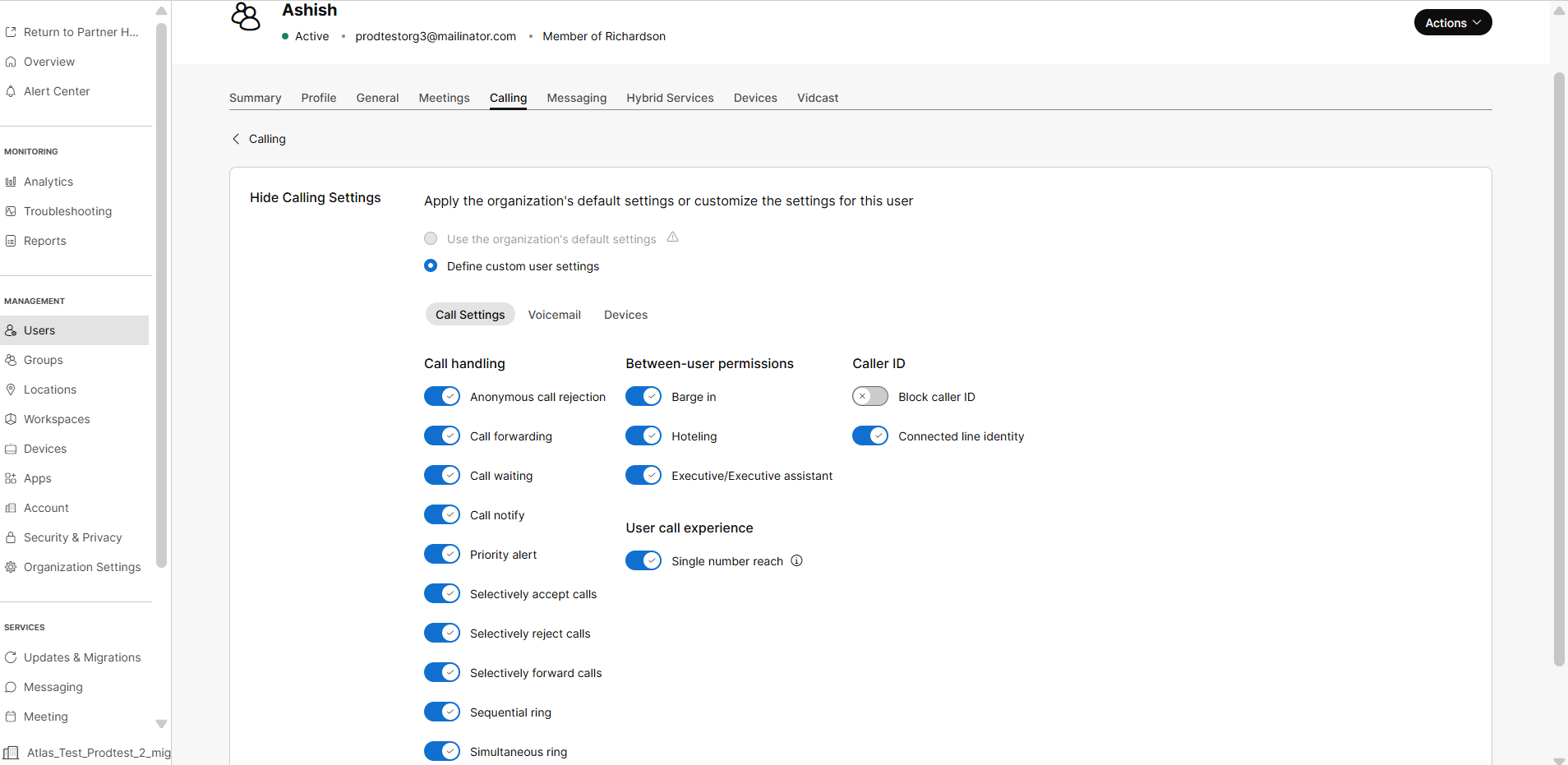Select the Troubleshooting sidebar icon
The width and height of the screenshot is (1568, 765).
(x=12, y=211)
